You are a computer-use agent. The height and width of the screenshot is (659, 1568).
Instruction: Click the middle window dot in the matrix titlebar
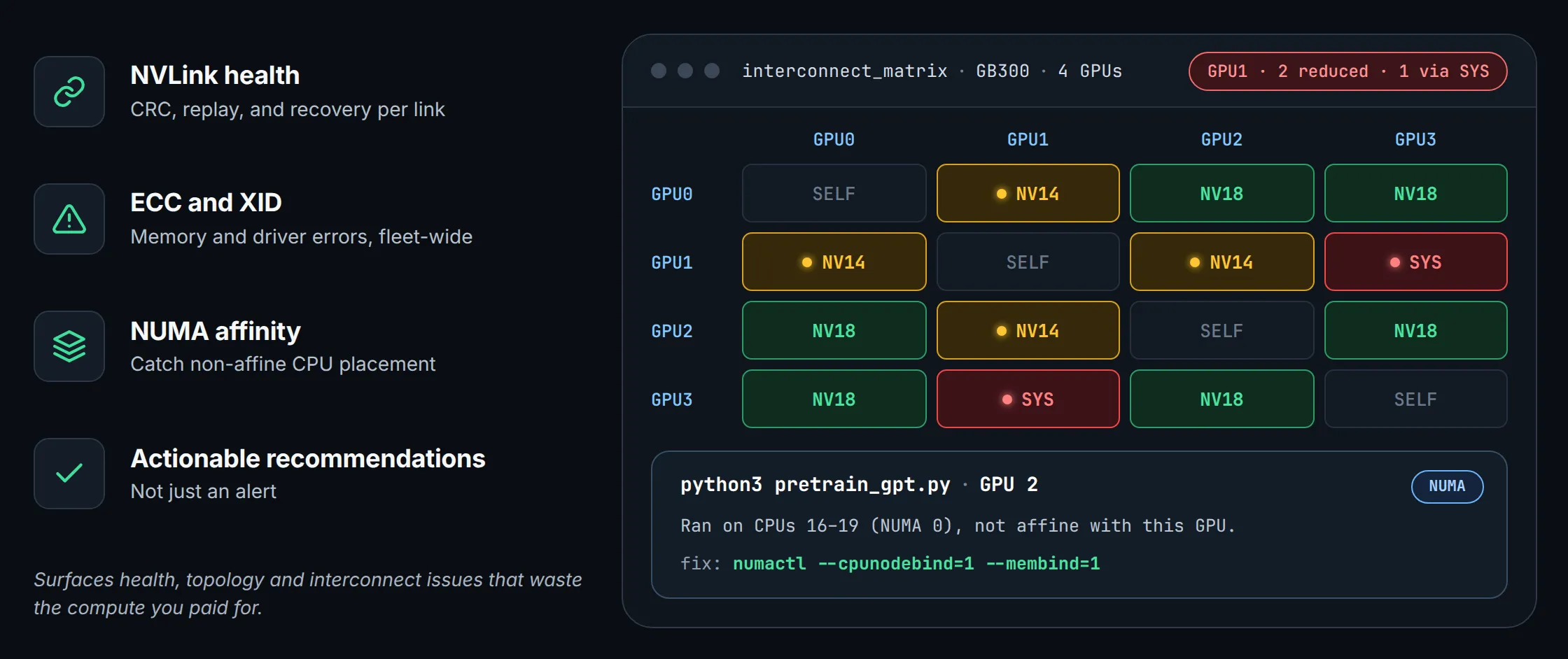click(x=685, y=71)
